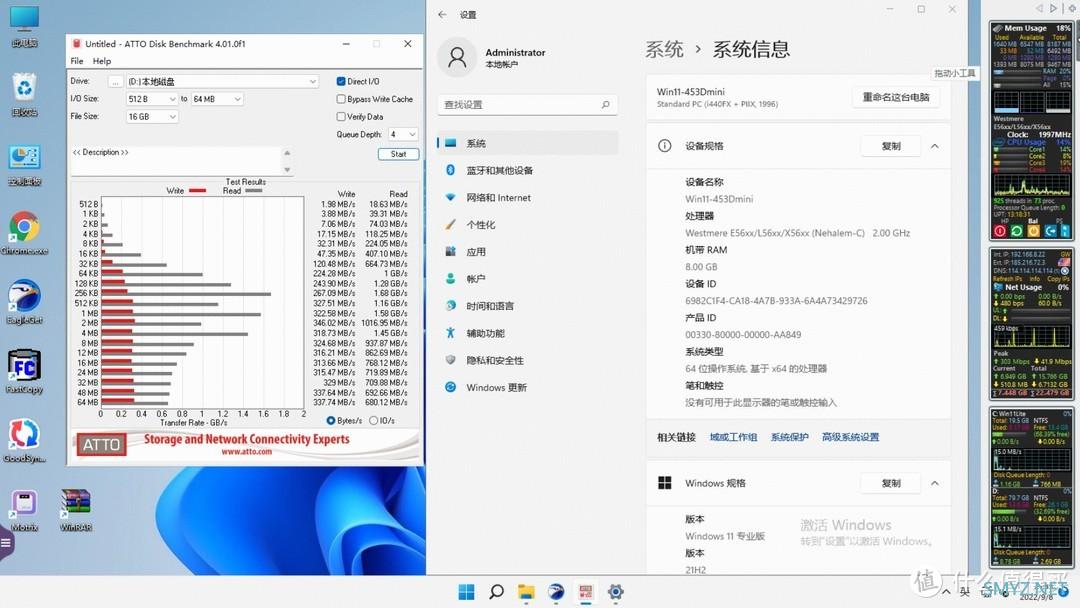The width and height of the screenshot is (1080, 608).
Task: Open the Recycle Bin desktop icon
Action: click(25, 94)
